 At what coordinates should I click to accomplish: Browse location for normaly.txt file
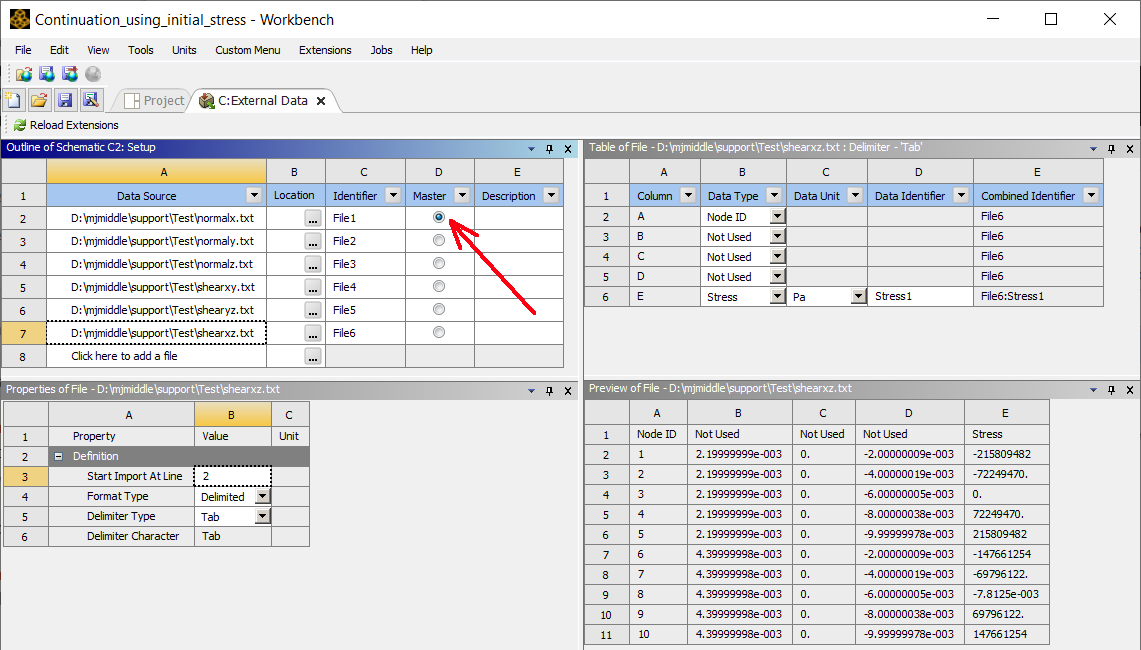click(313, 242)
